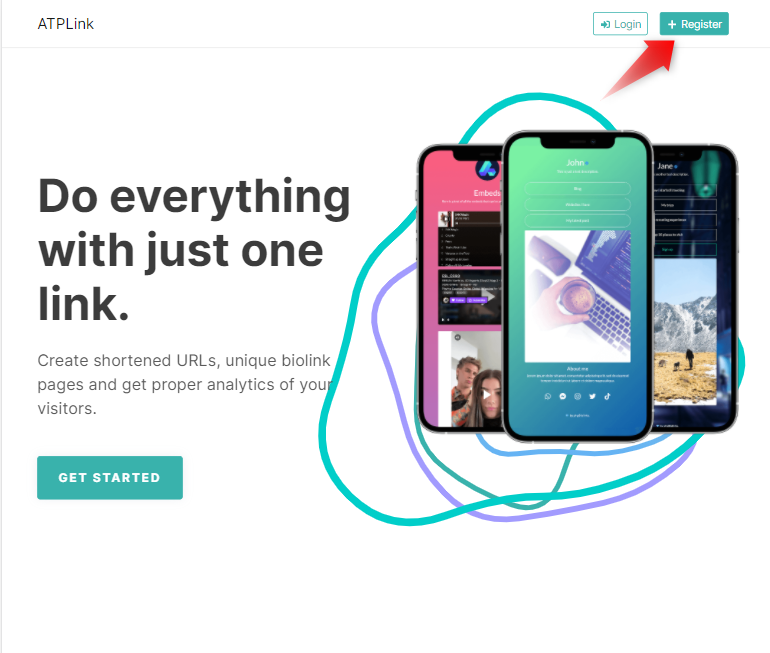
Task: Click the purple Follow button in Twitch embed
Action: [457, 300]
